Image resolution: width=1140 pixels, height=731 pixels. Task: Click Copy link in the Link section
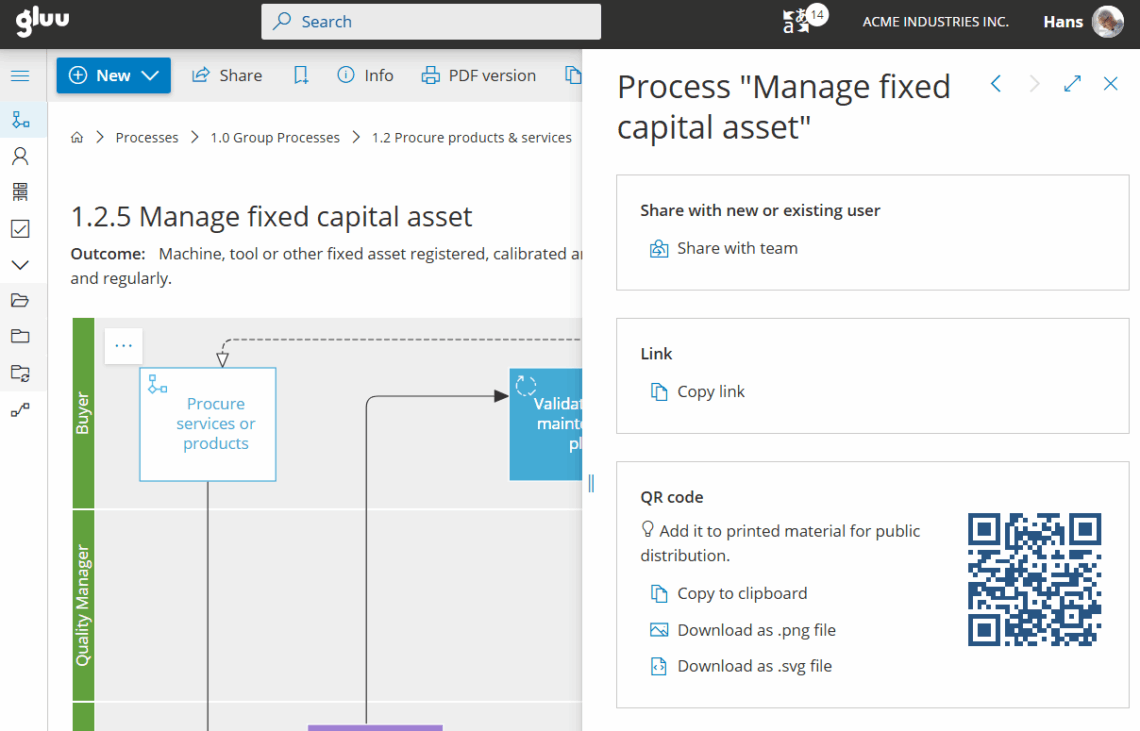710,392
